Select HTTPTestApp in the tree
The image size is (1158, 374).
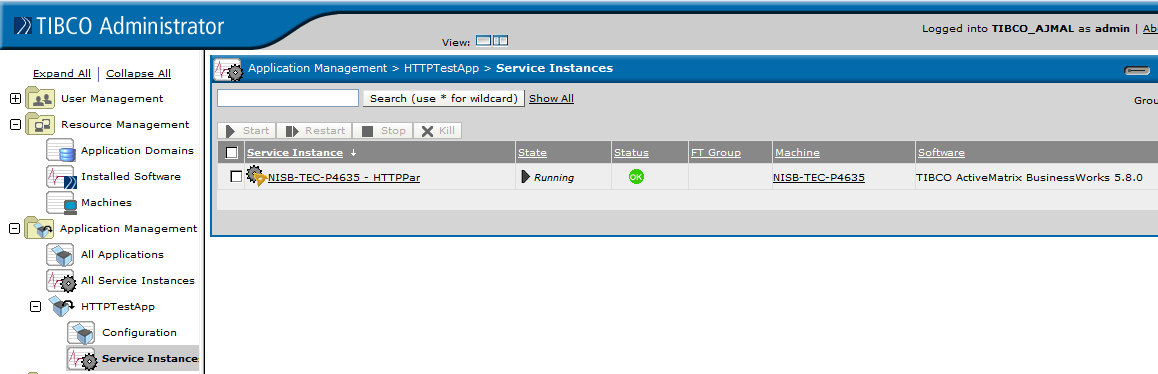point(118,306)
